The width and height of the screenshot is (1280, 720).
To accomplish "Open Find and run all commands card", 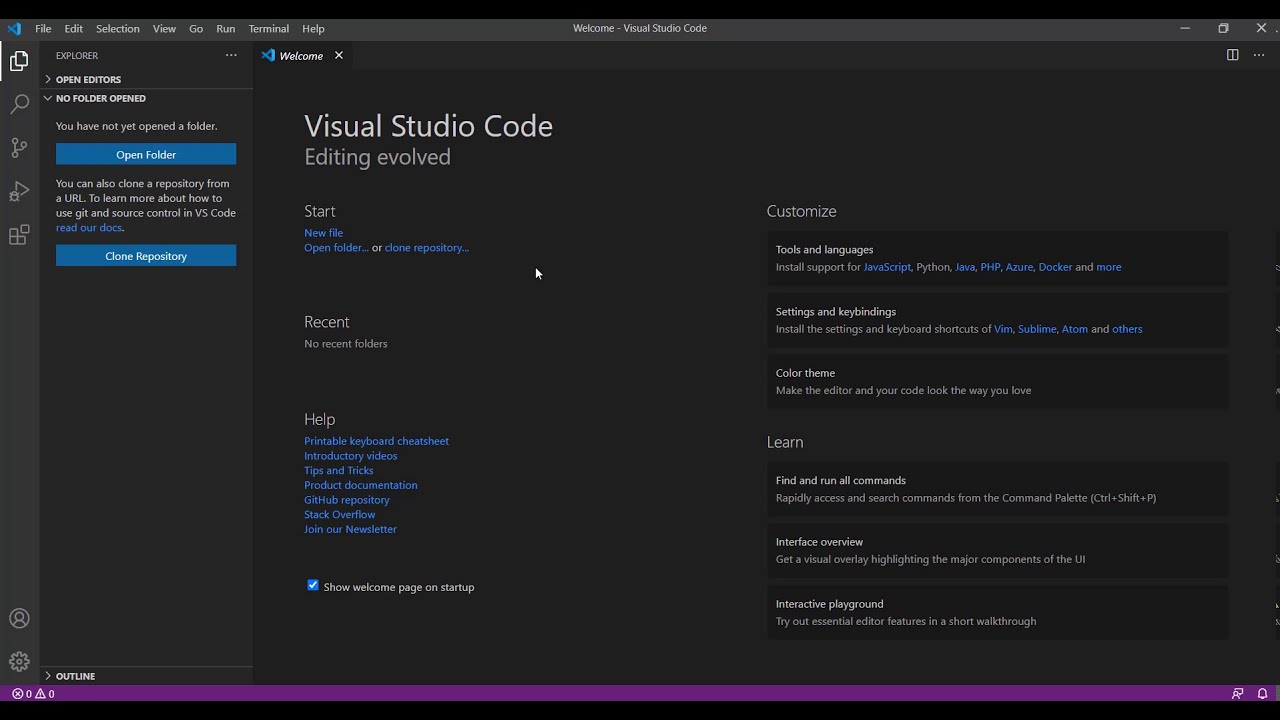I will (x=998, y=489).
